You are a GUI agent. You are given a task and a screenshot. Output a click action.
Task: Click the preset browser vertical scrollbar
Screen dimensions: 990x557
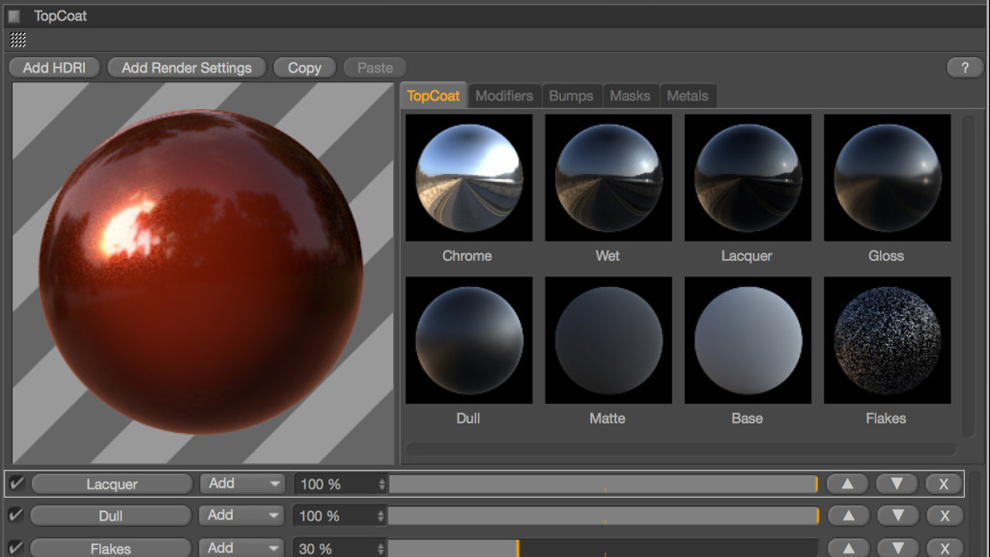click(968, 275)
